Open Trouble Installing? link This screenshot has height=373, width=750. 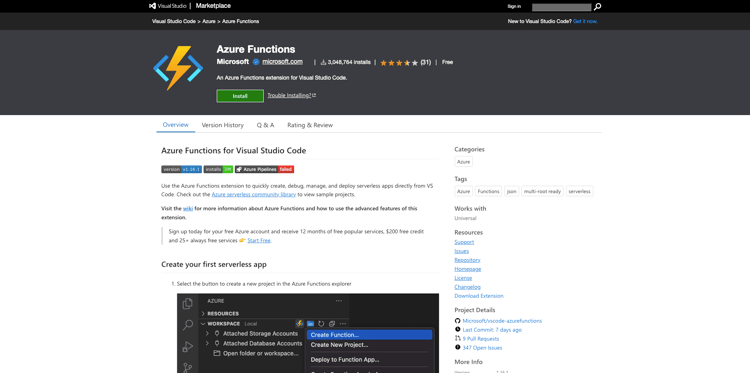coord(291,96)
